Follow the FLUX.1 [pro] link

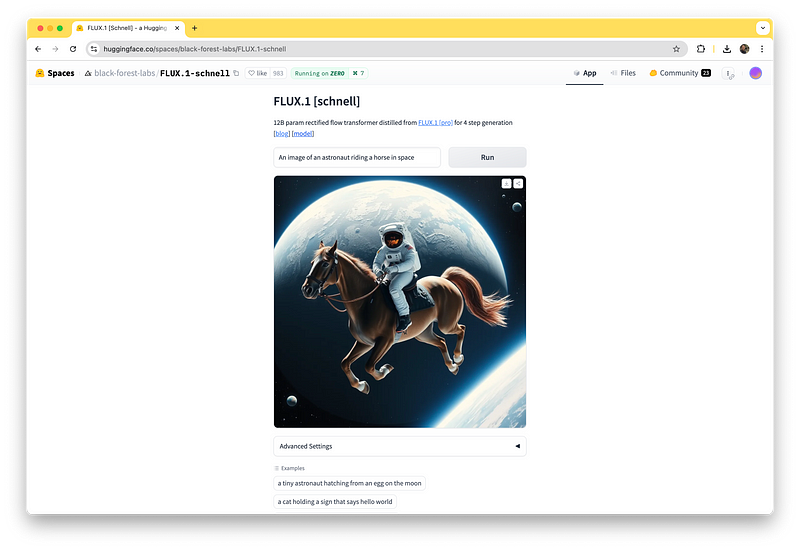click(435, 122)
